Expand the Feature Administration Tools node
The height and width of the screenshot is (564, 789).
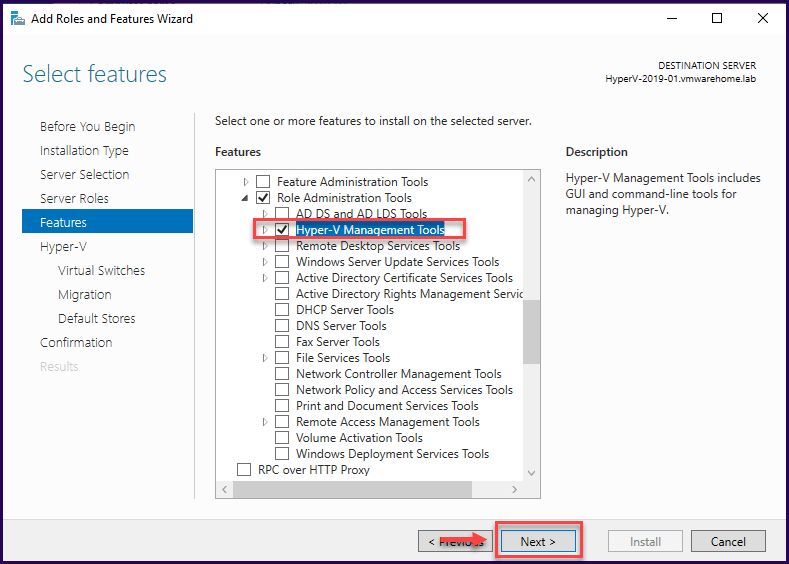click(246, 182)
